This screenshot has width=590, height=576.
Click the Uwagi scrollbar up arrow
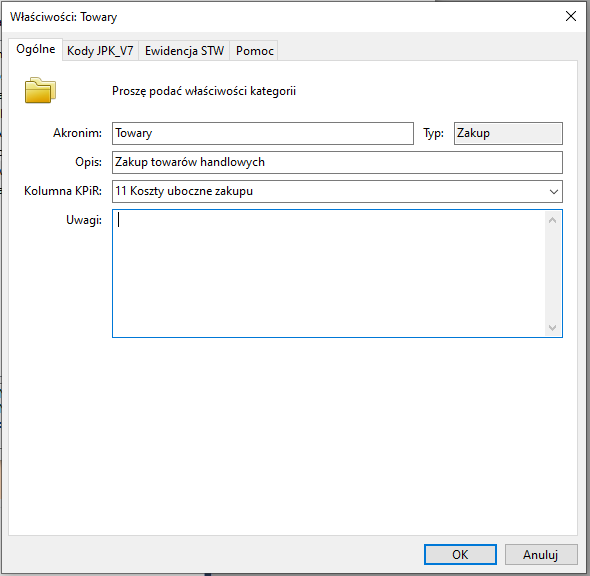coord(552,220)
